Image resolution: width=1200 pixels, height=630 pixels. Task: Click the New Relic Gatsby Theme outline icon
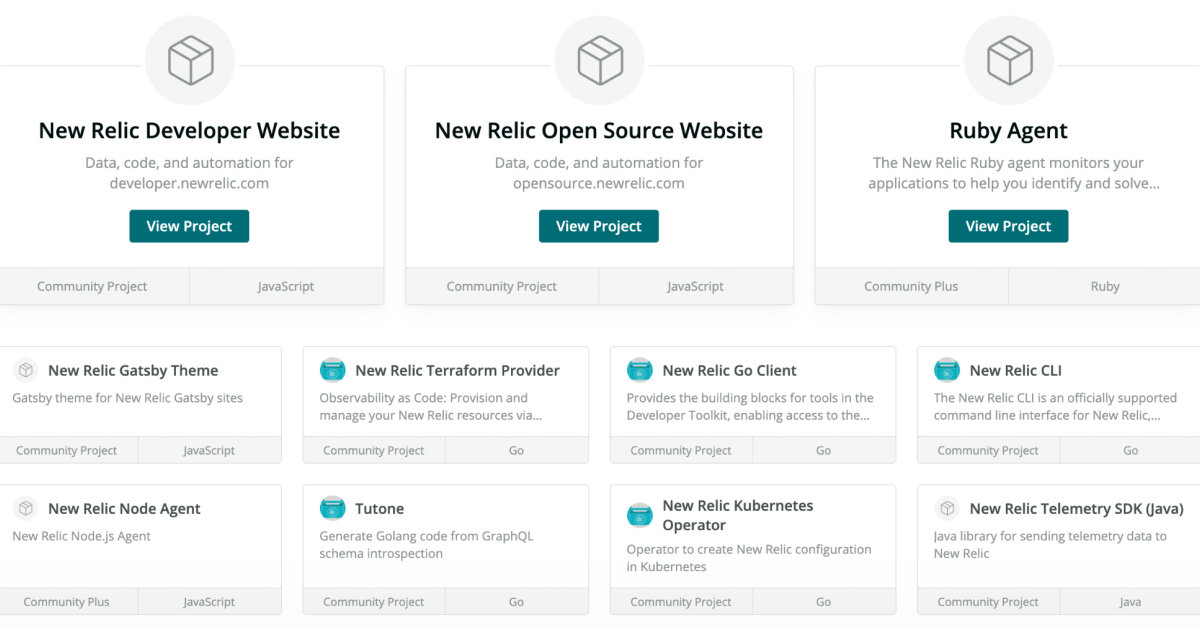[25, 370]
